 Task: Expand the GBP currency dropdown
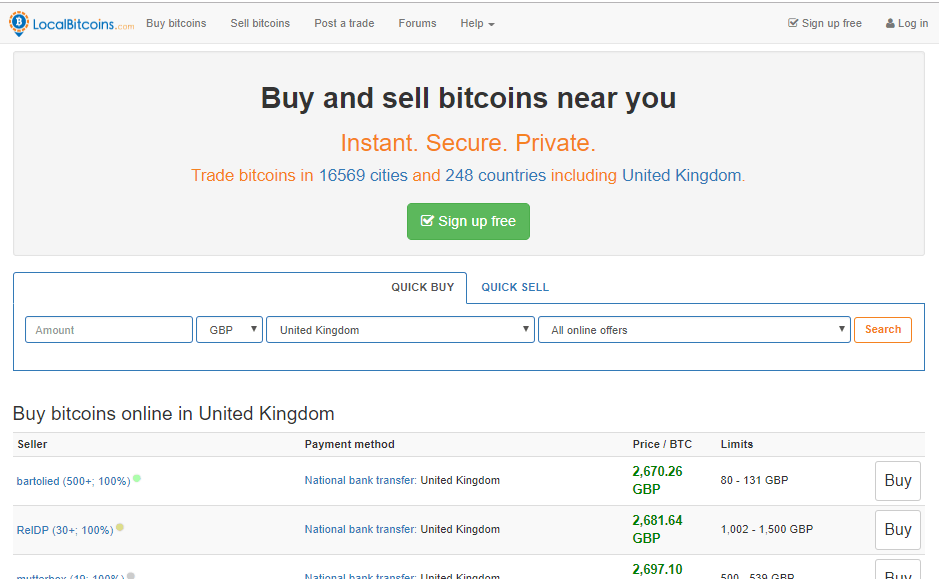[229, 329]
